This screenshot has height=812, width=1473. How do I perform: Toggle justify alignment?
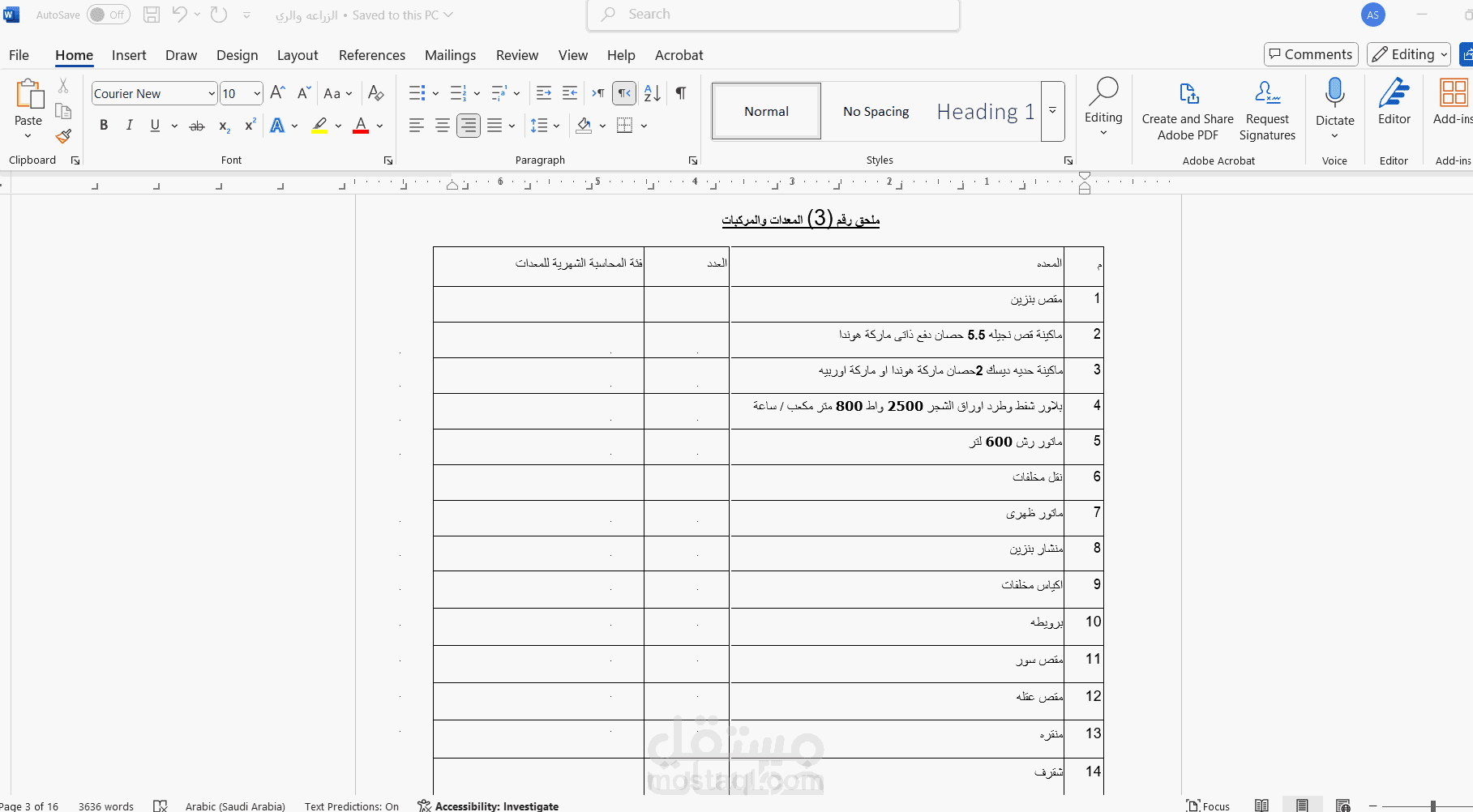tap(495, 126)
